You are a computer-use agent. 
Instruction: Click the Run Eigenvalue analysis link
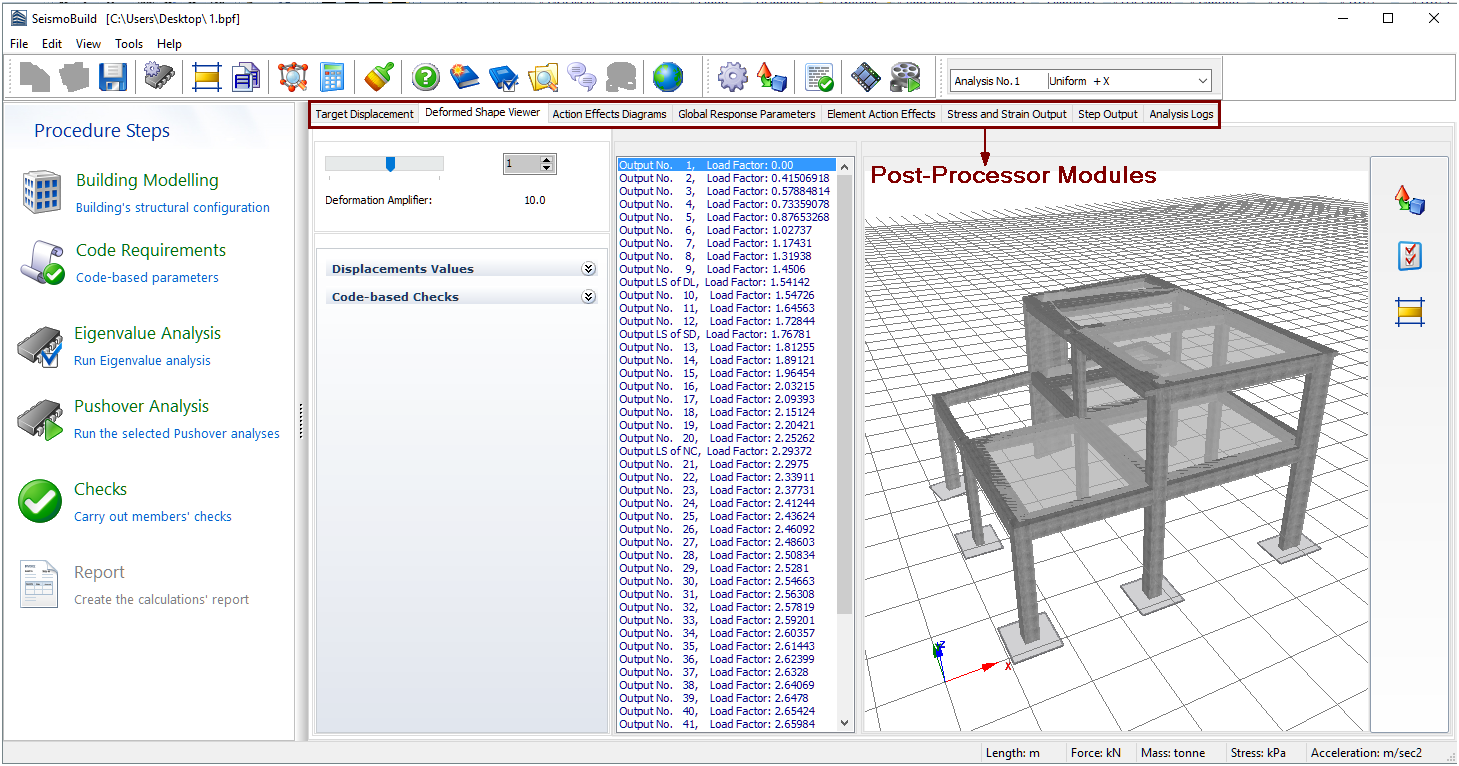click(x=142, y=361)
